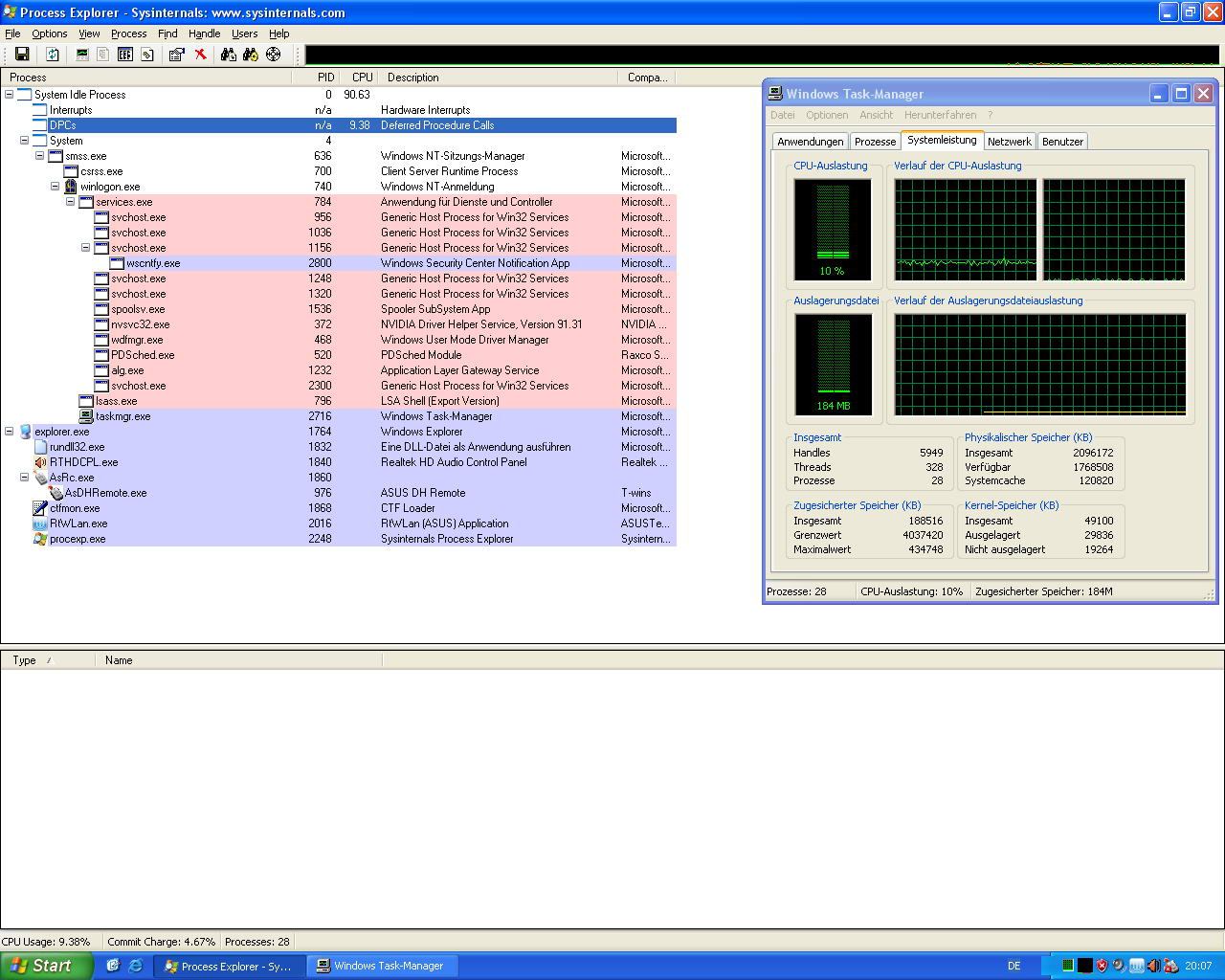Open the Users menu
This screenshot has height=980, width=1225.
point(245,33)
